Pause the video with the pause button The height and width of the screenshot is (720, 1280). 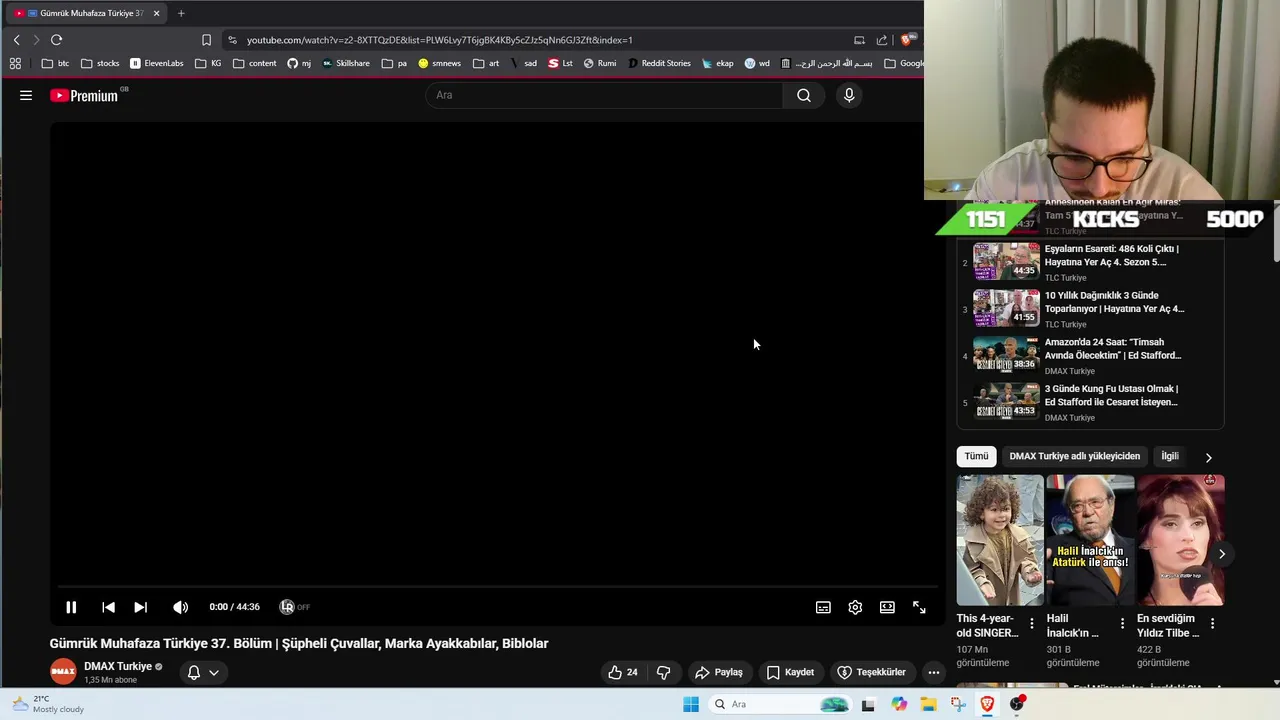[71, 607]
